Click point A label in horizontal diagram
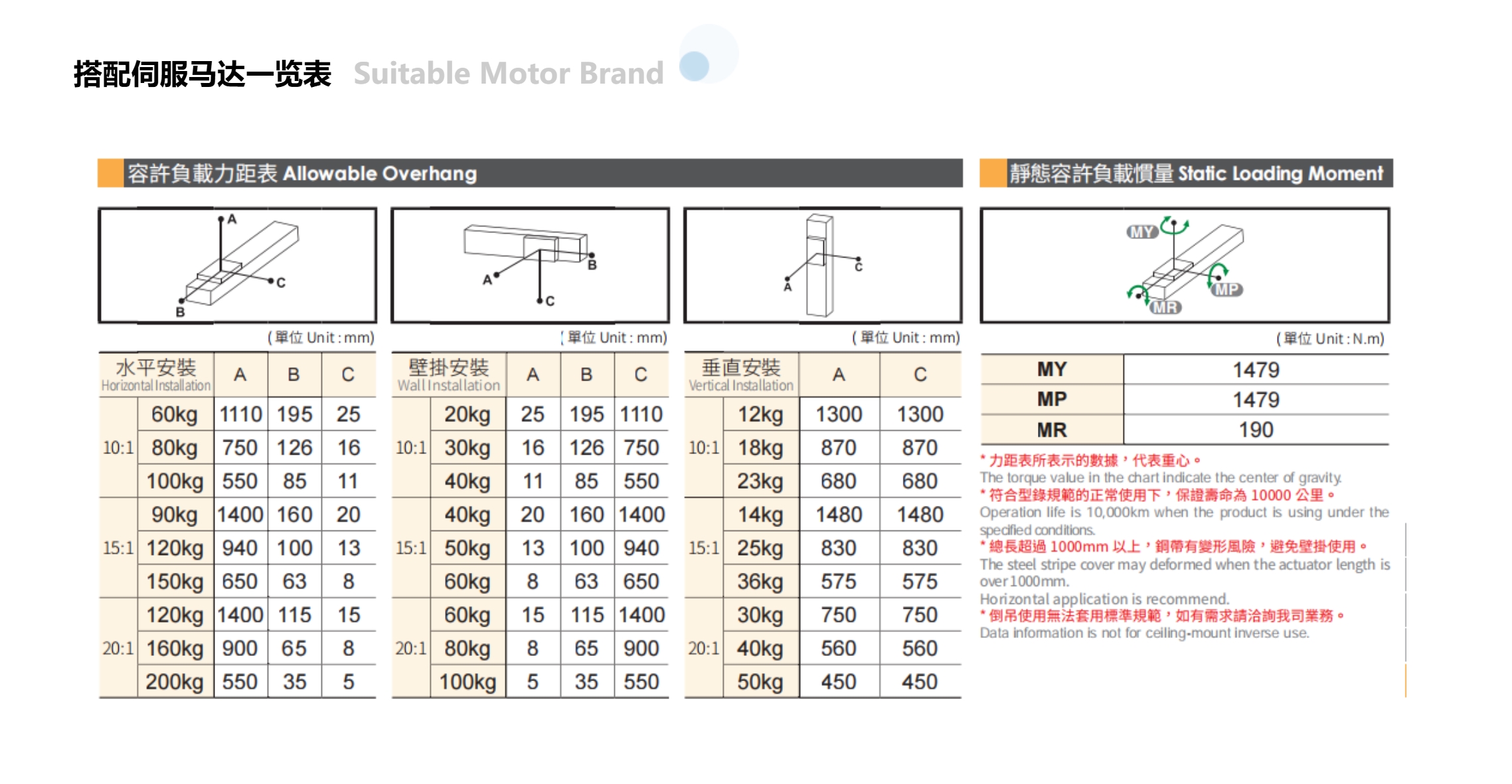1512x784 pixels. tap(232, 218)
